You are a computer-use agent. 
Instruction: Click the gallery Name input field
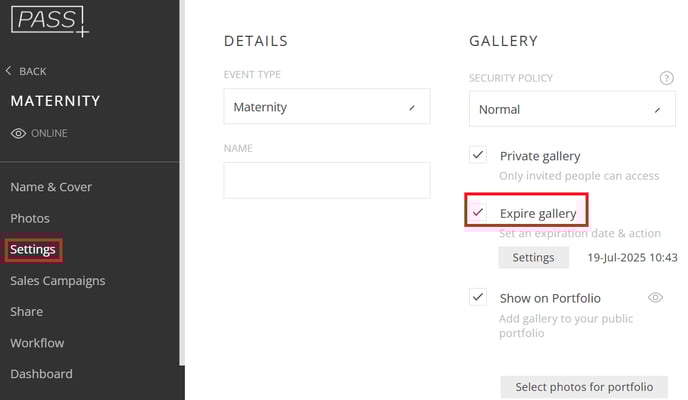coord(327,180)
